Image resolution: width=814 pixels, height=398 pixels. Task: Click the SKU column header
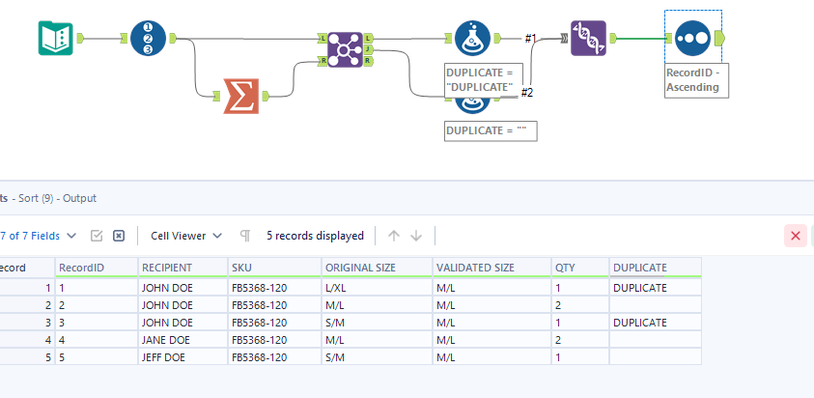tap(275, 268)
